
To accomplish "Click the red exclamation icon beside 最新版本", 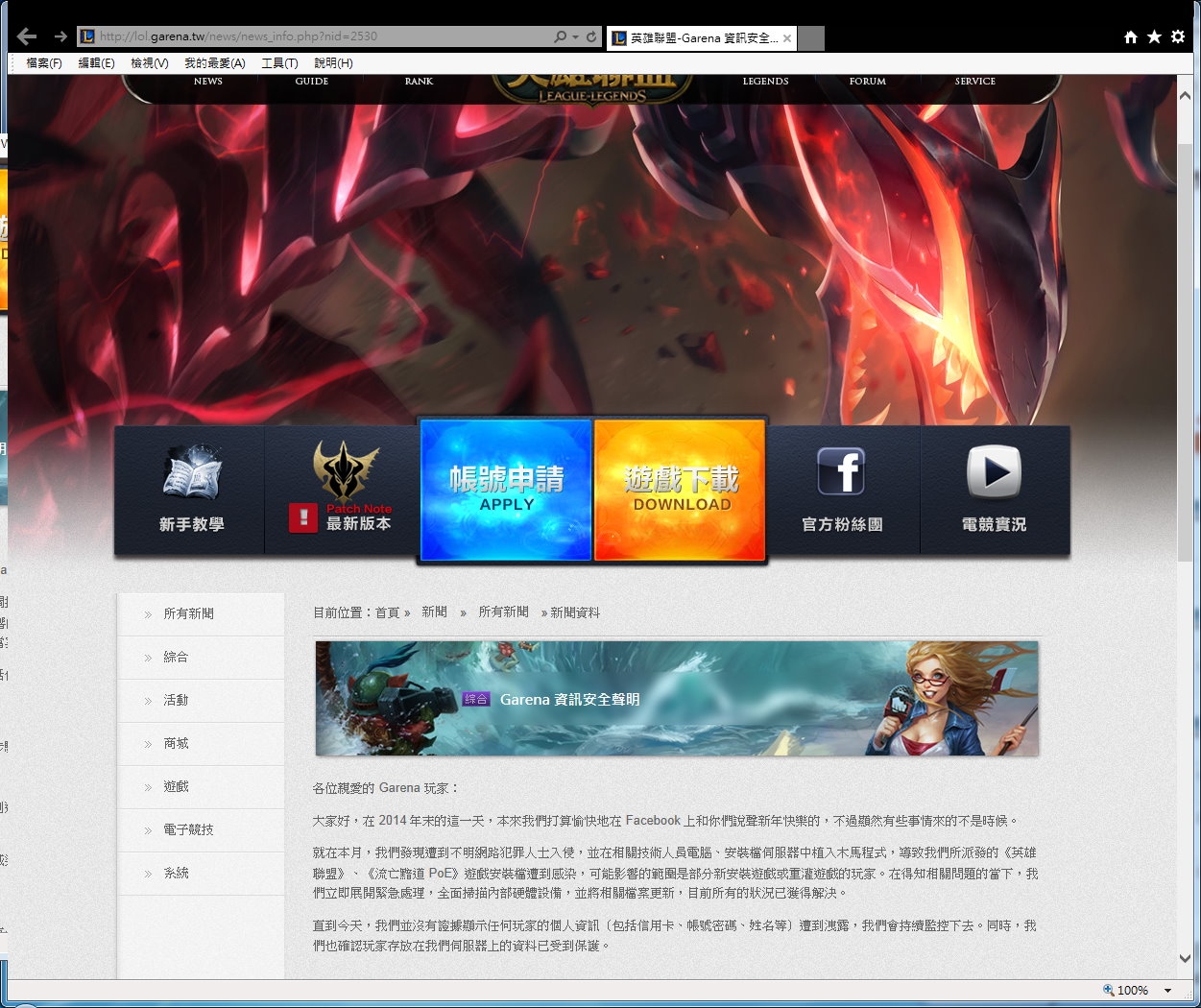I will (303, 517).
